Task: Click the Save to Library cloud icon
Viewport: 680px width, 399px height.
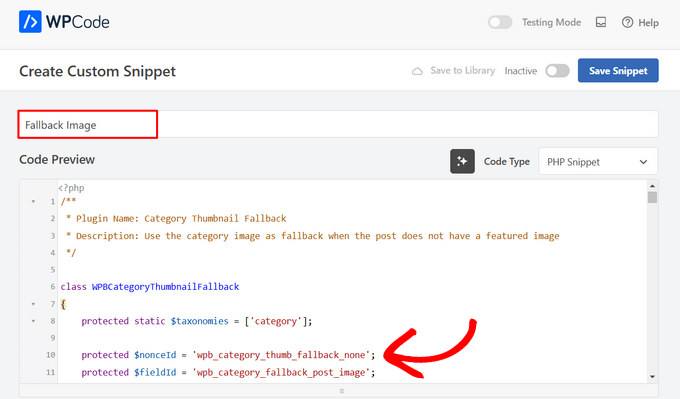Action: click(x=417, y=71)
